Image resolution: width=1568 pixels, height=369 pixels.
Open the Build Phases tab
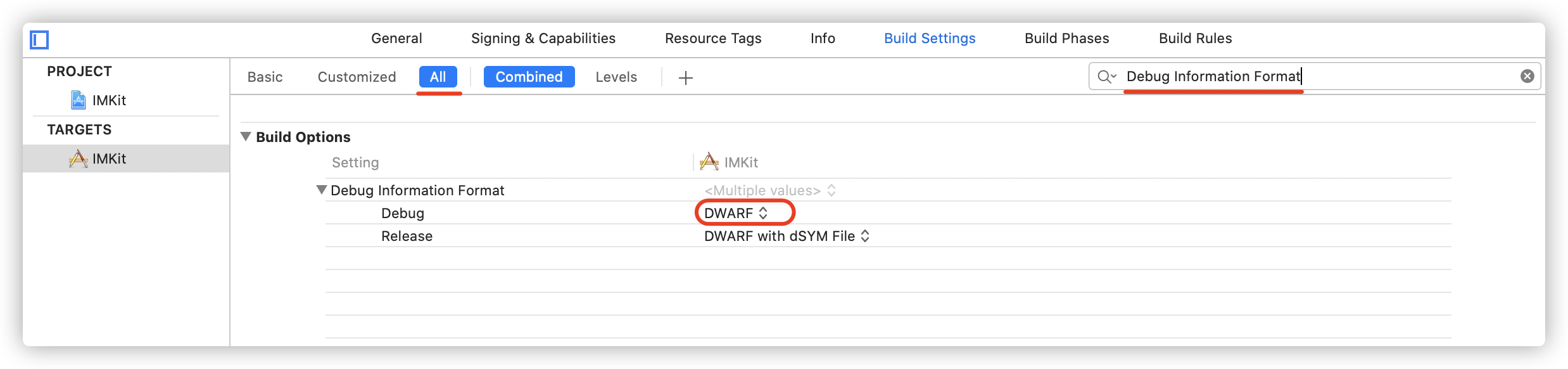(1066, 38)
